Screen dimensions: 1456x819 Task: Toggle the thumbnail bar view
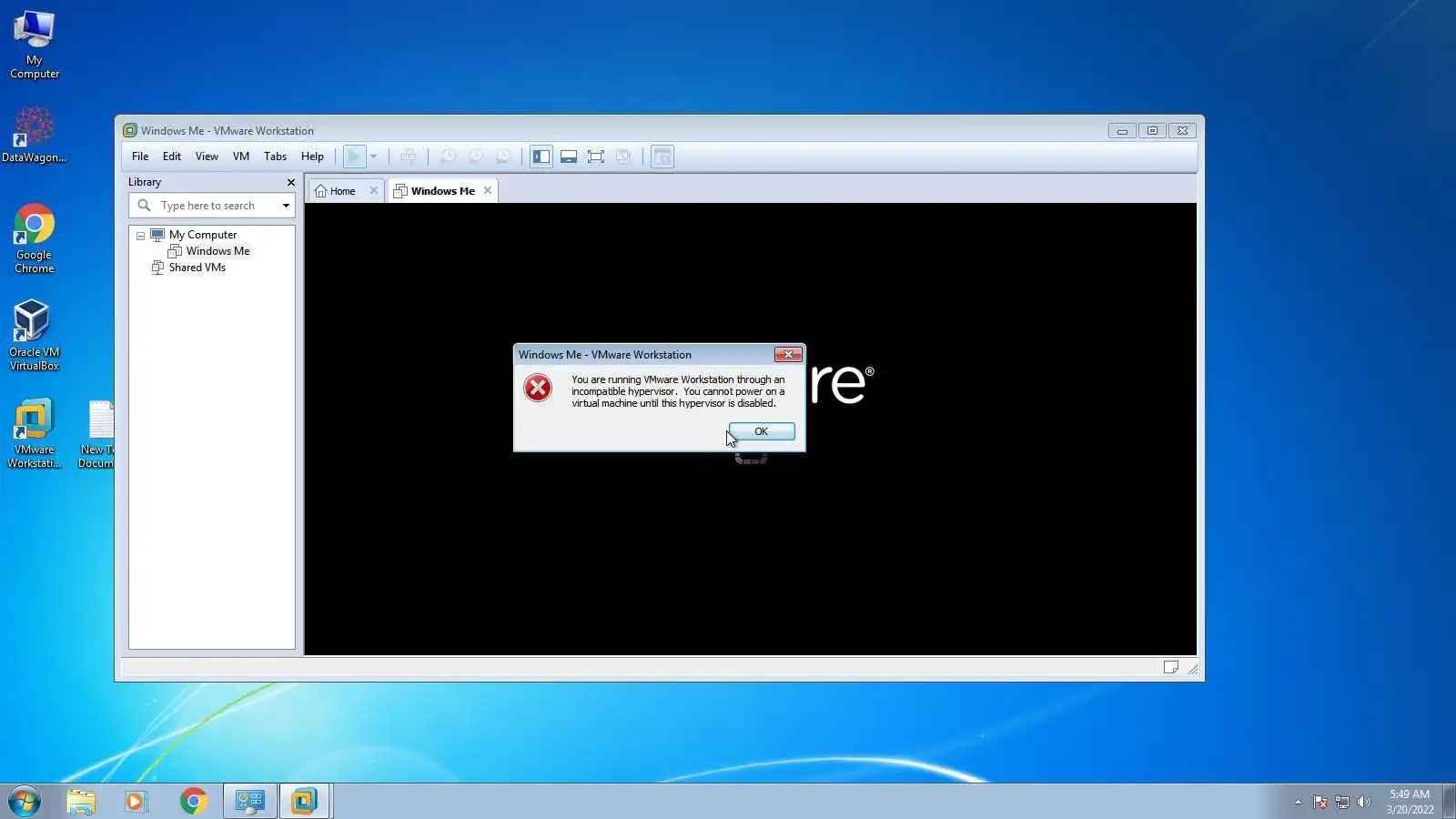(569, 157)
